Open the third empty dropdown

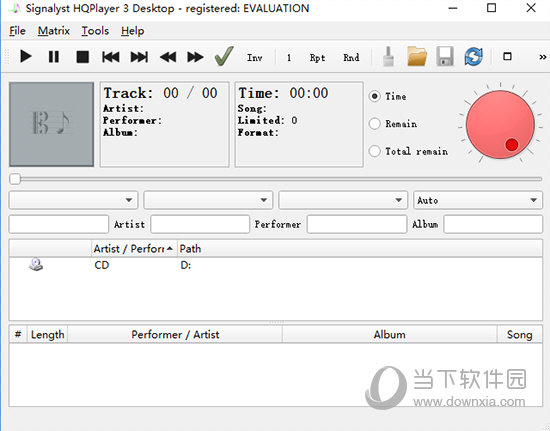[343, 200]
